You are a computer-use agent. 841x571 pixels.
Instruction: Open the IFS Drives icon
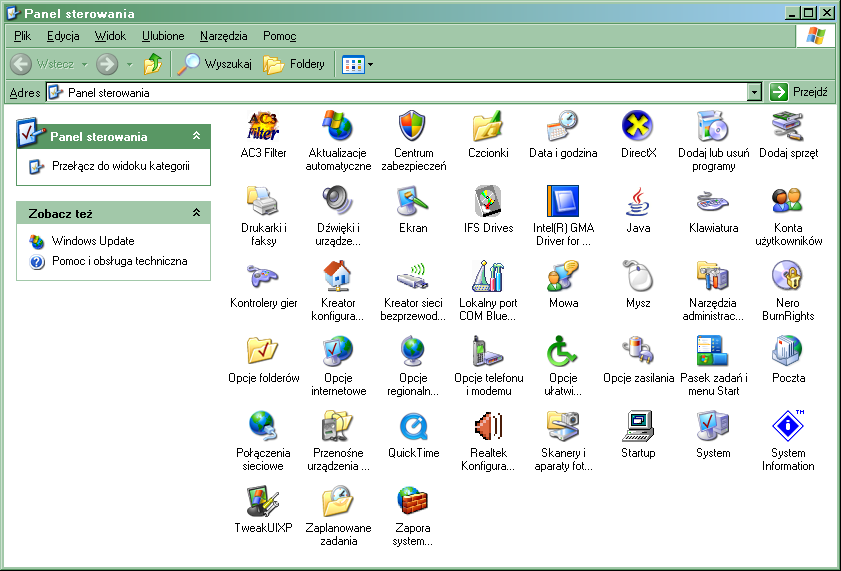click(488, 203)
